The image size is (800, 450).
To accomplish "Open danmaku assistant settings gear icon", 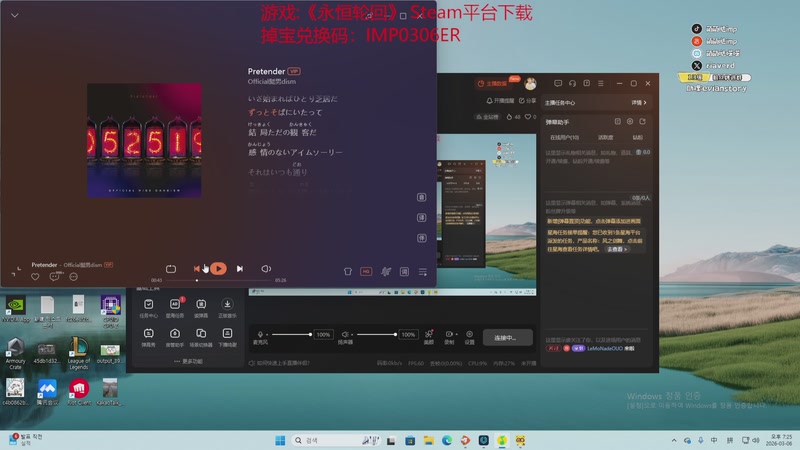I will pyautogui.click(x=630, y=121).
